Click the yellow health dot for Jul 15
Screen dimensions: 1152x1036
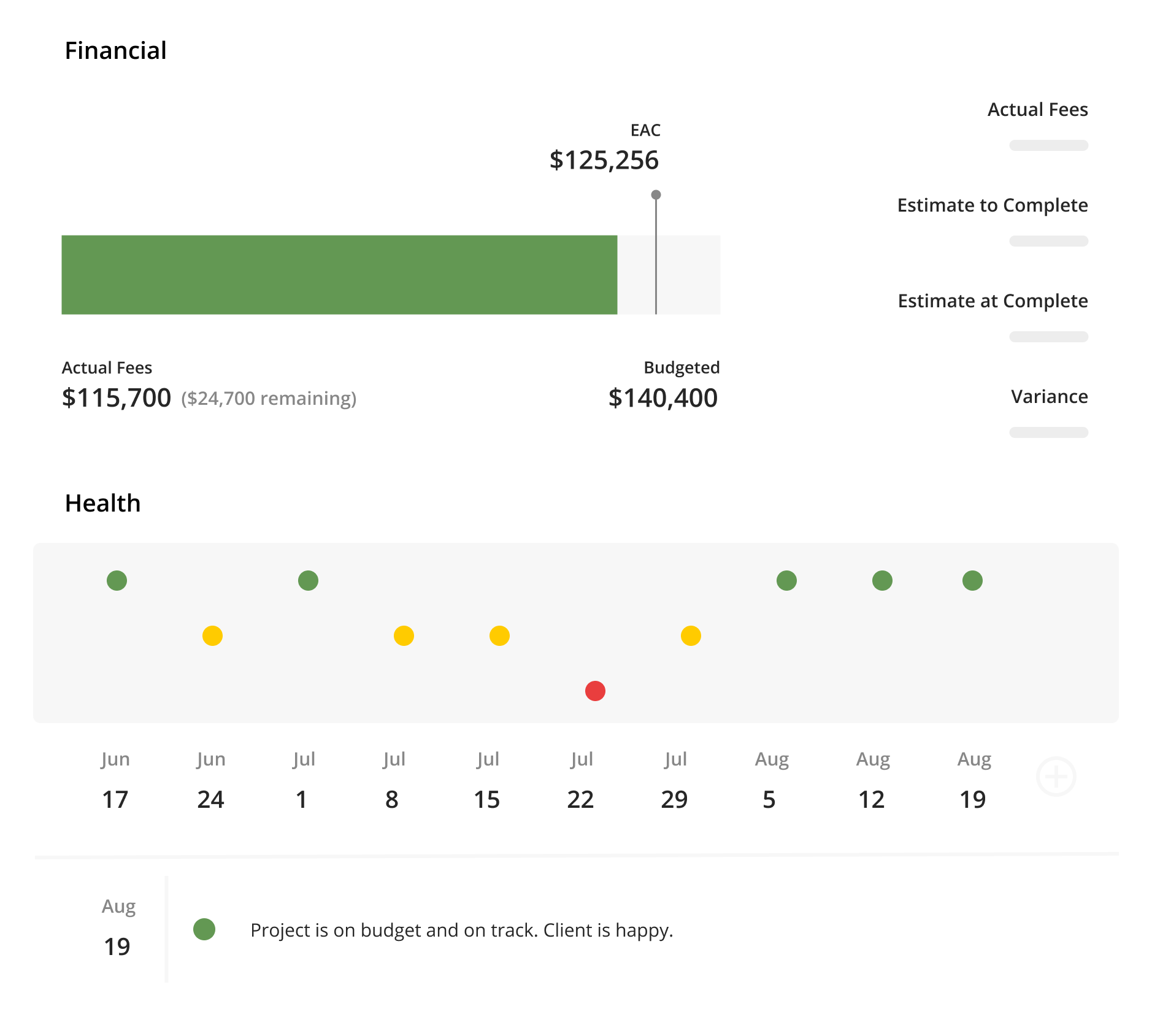click(499, 636)
